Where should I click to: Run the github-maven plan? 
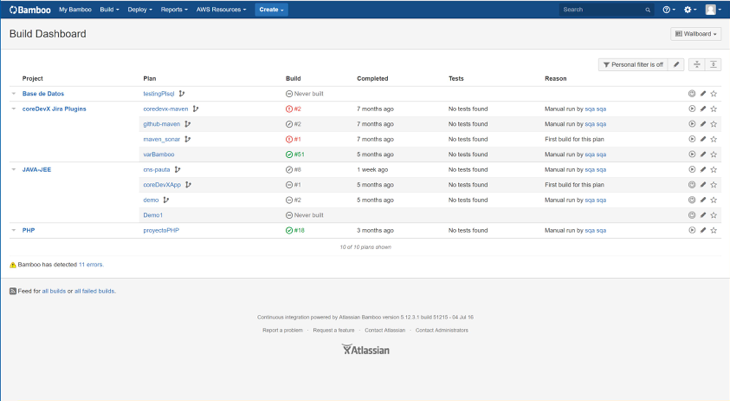pyautogui.click(x=692, y=124)
